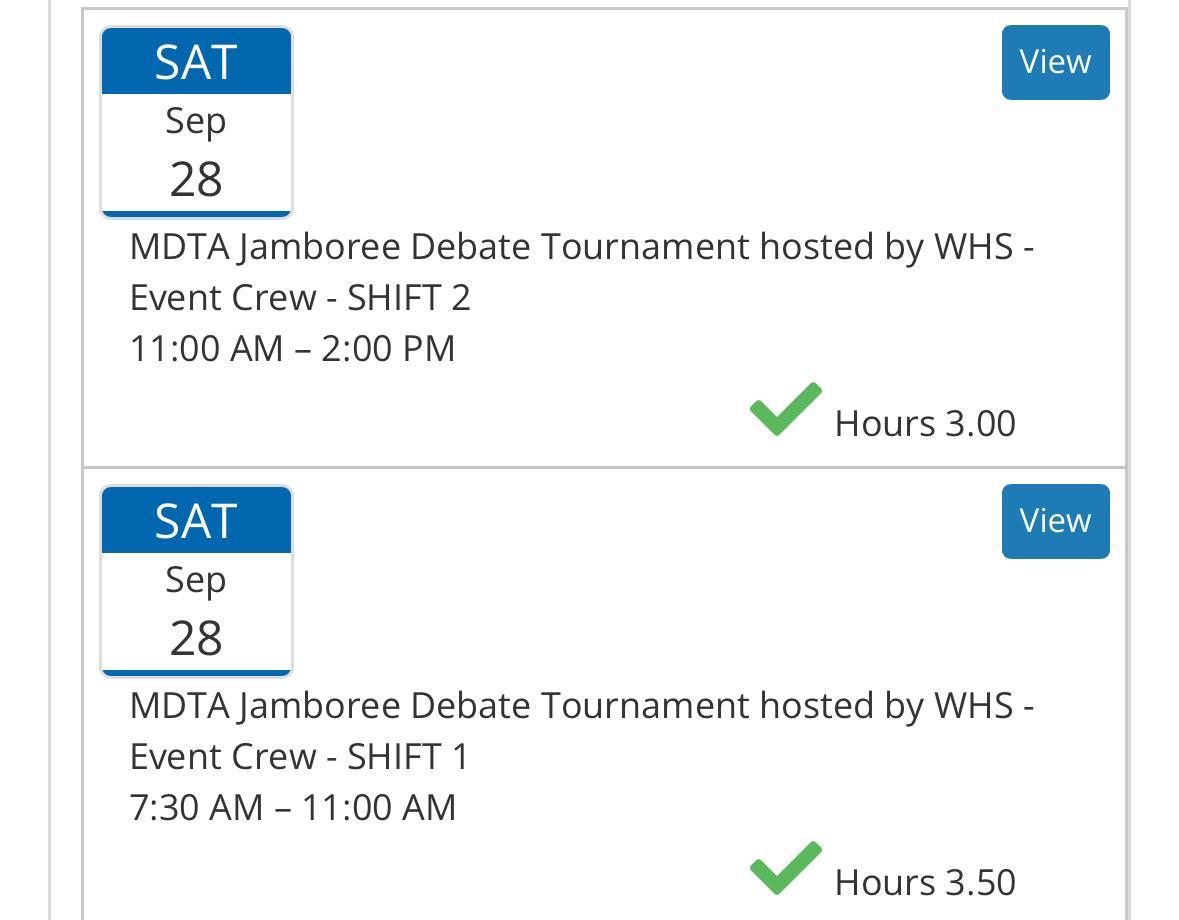The height and width of the screenshot is (920, 1179).
Task: Click Sep month label on SHIFT 2 badge
Action: click(x=196, y=121)
